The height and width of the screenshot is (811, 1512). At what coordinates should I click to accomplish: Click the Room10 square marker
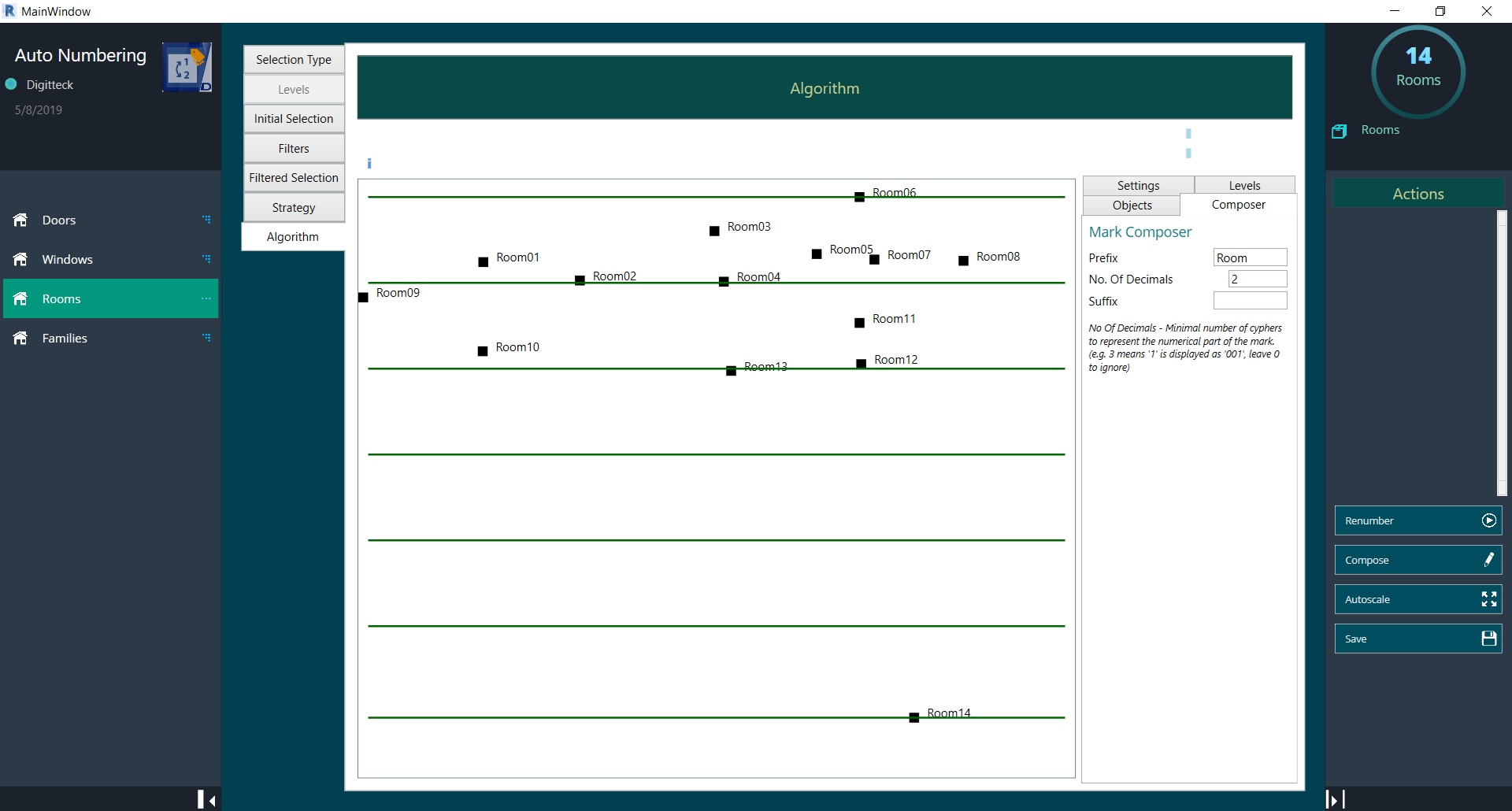coord(483,352)
